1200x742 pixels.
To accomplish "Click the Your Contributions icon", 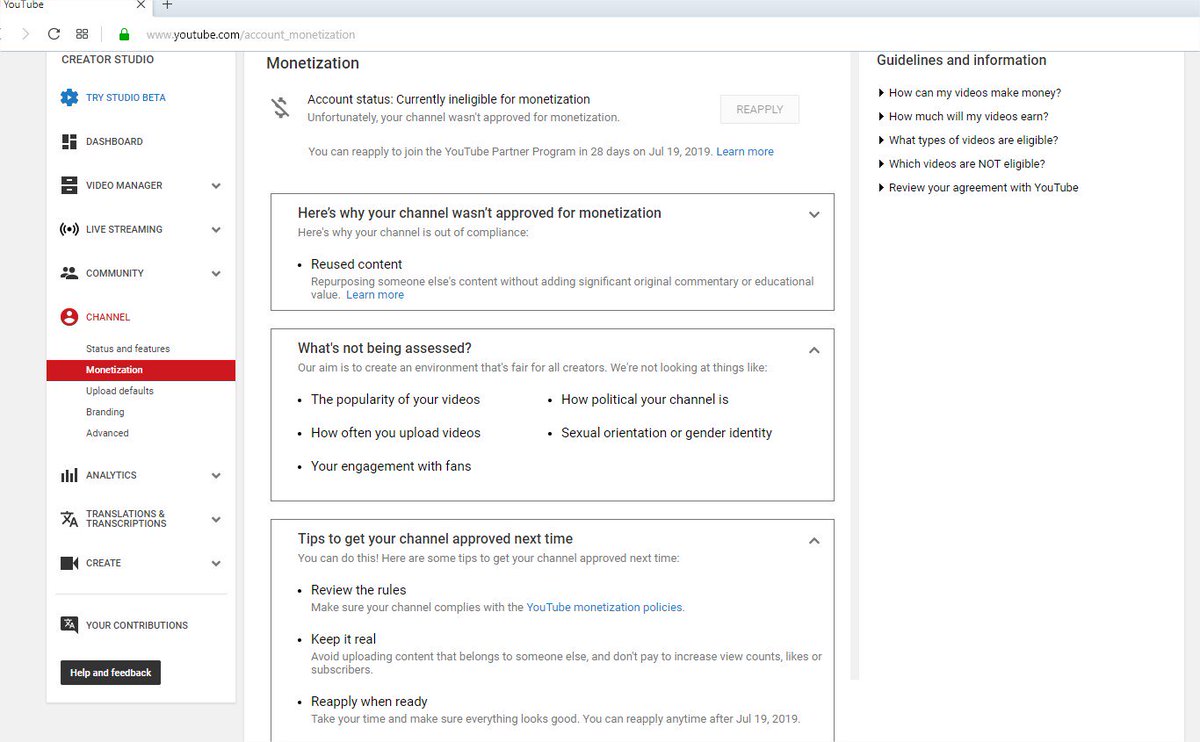I will tap(69, 625).
